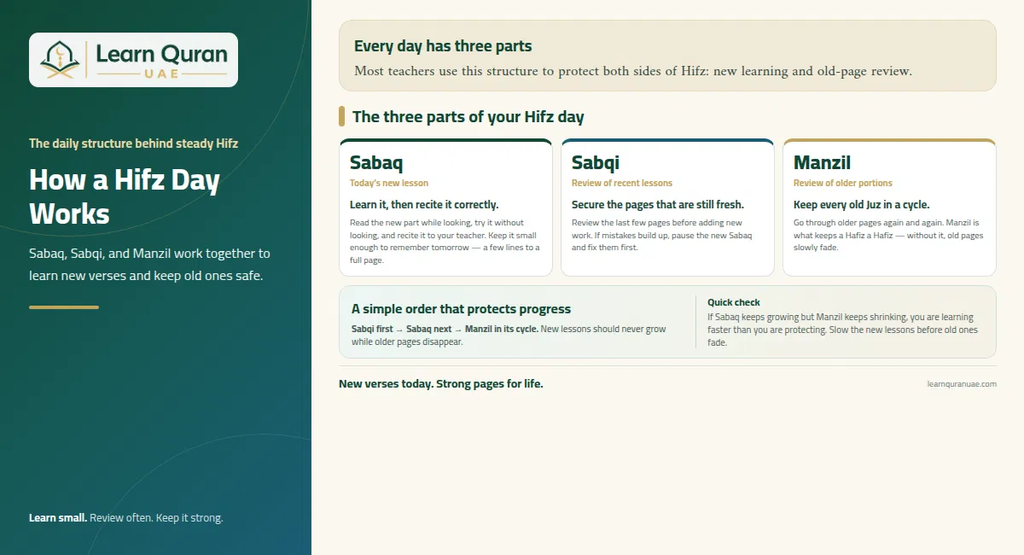Click the 'Sabaq, Sabqi, and Manzil work together' paragraph
This screenshot has width=1024, height=555.
150,264
